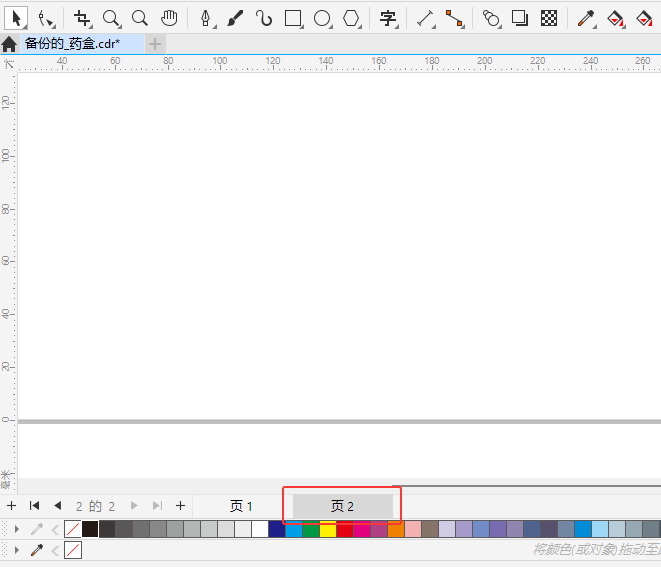Apply the green color swatch
This screenshot has height=567, width=661.
(311, 529)
